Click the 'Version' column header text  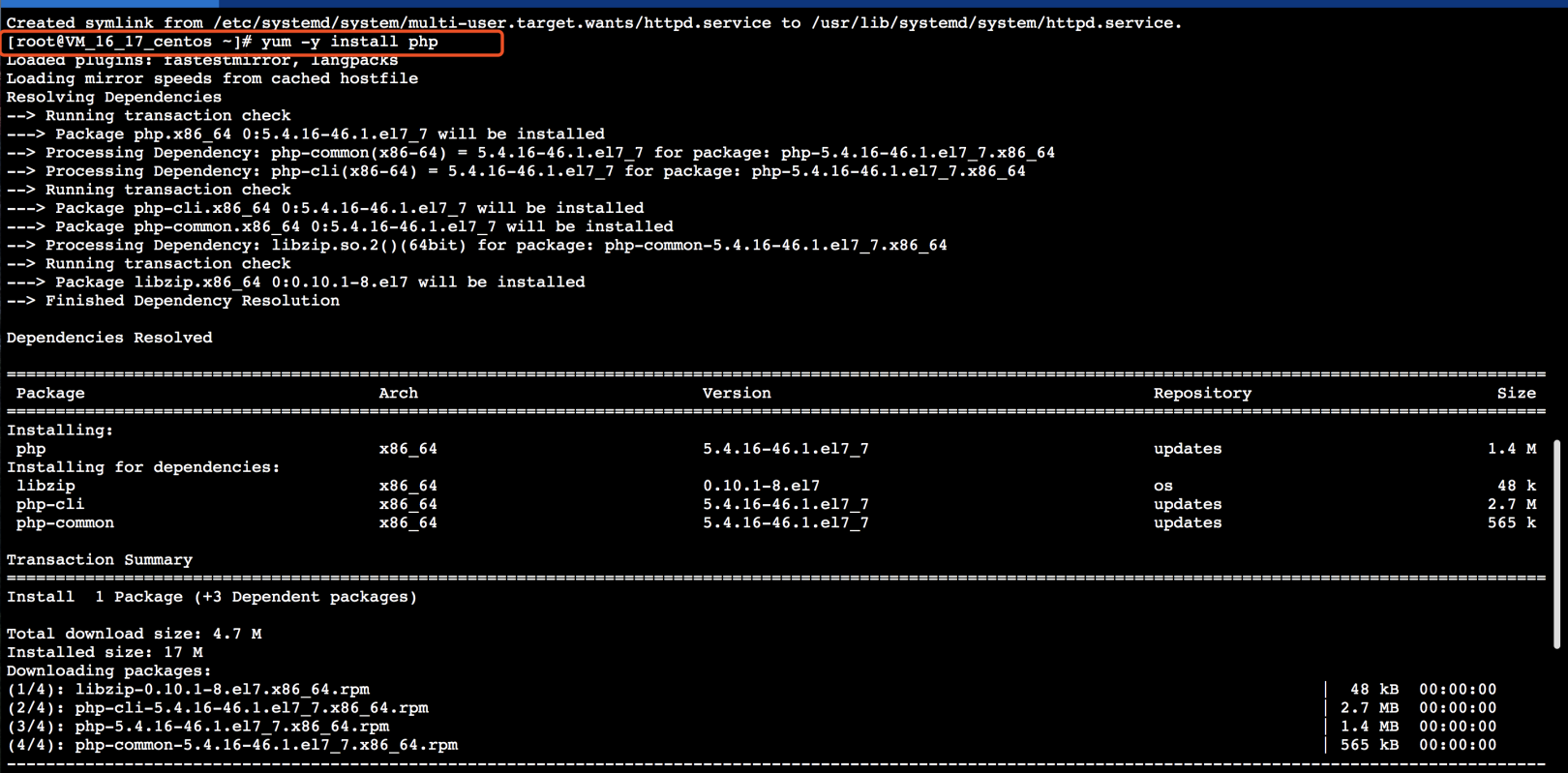click(x=737, y=393)
